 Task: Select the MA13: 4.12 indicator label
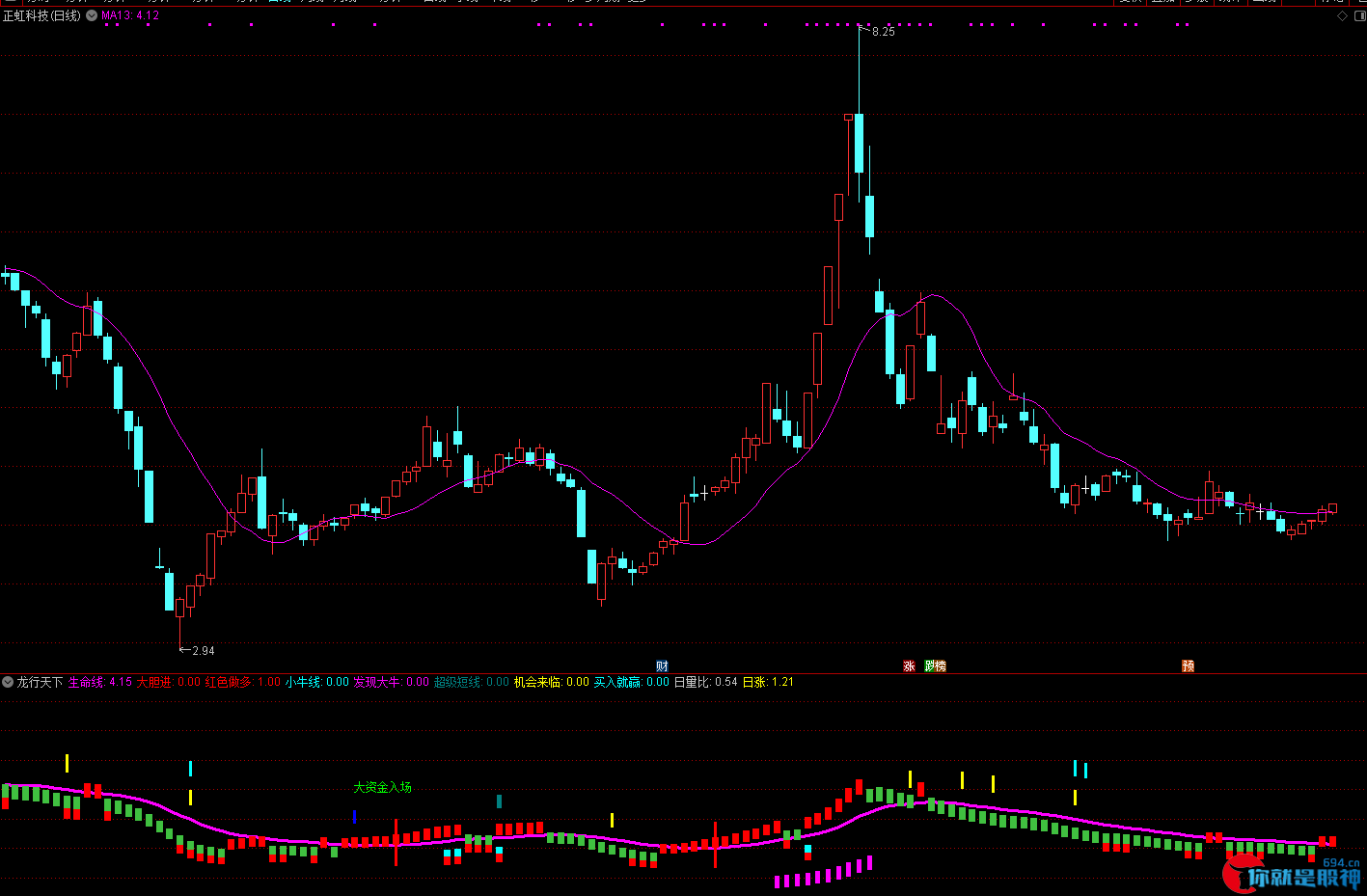130,15
